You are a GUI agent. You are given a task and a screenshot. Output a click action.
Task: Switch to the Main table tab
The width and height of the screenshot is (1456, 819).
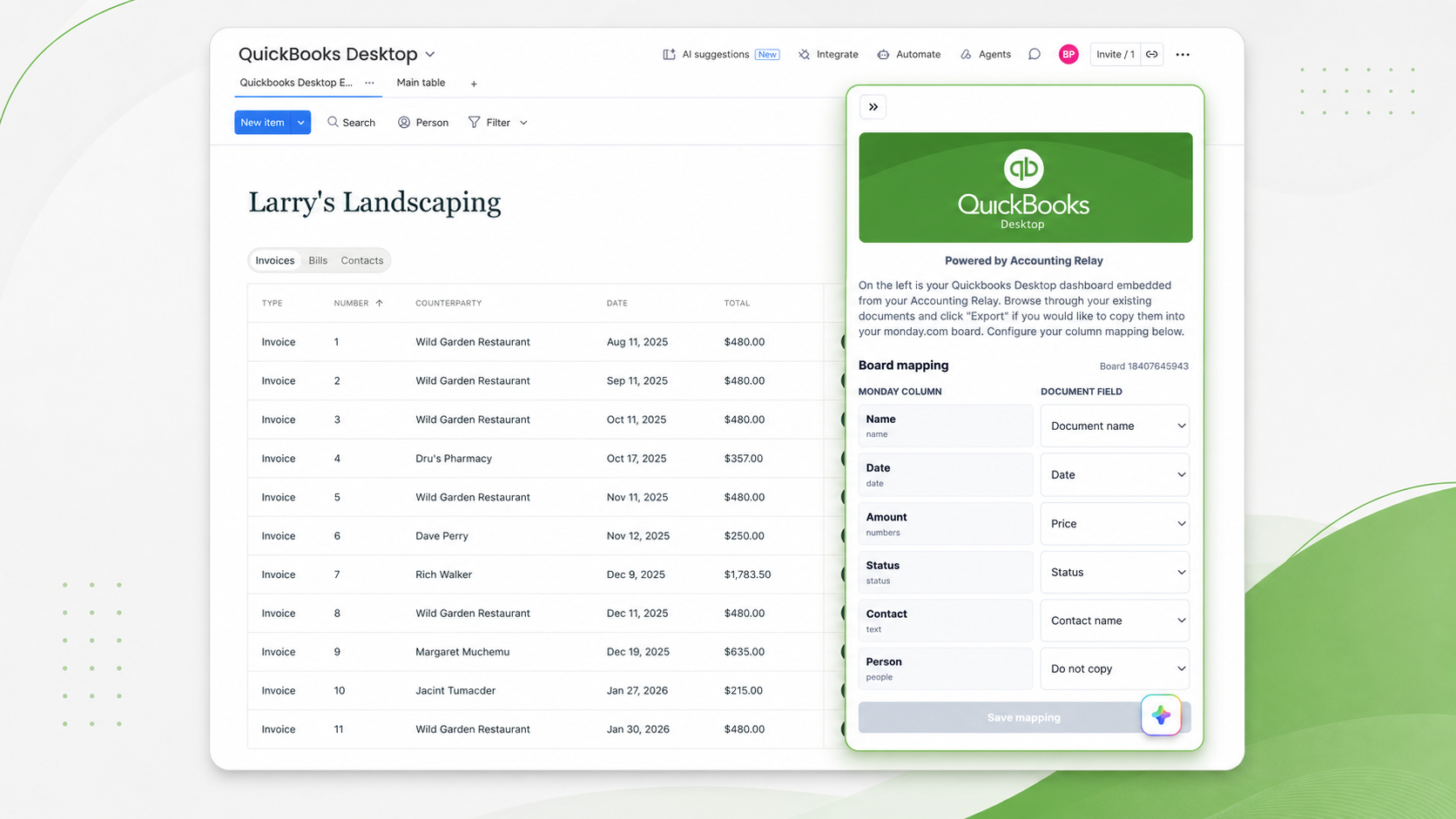(x=421, y=83)
